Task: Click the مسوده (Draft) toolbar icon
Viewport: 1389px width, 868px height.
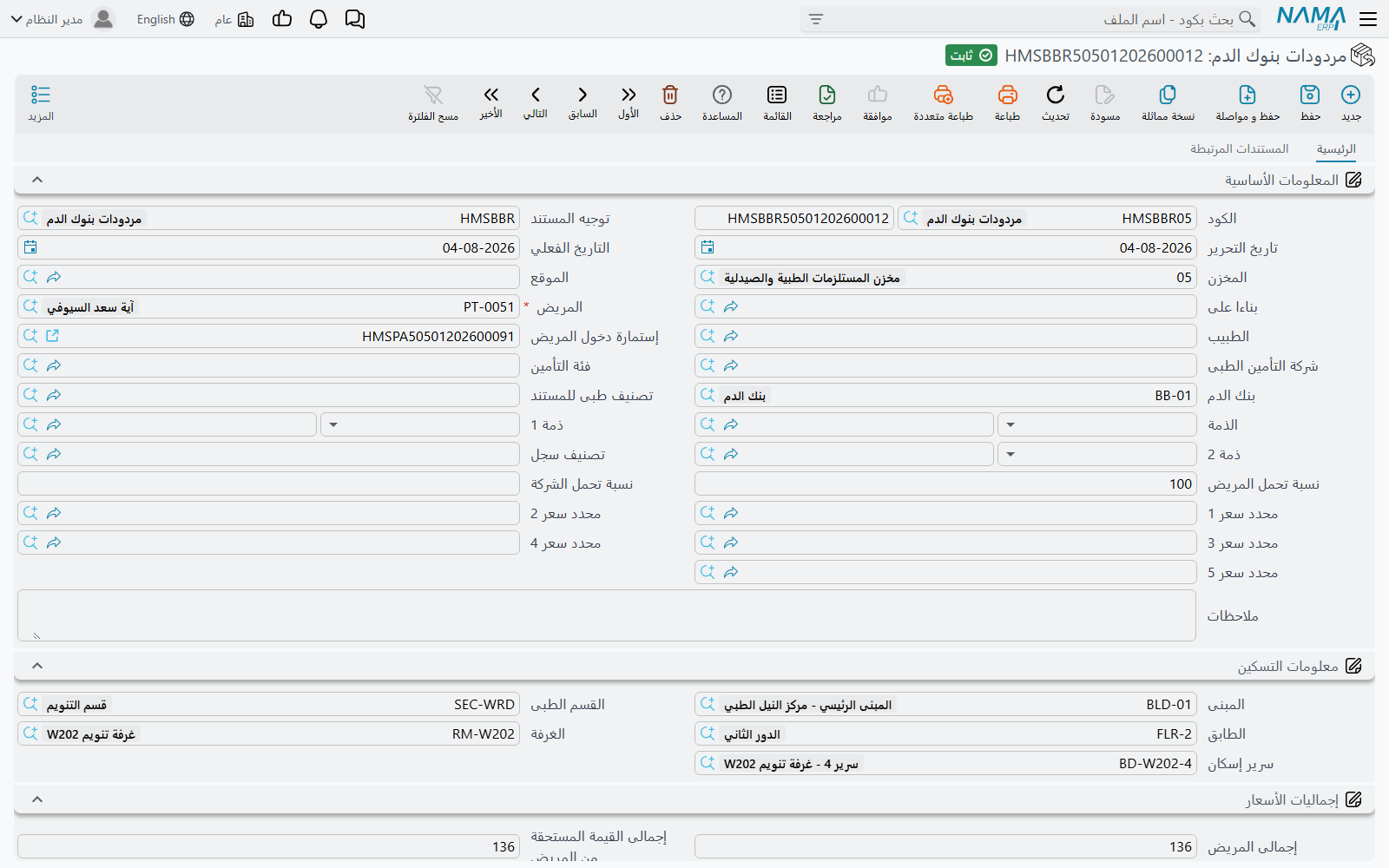Action: [x=1105, y=95]
